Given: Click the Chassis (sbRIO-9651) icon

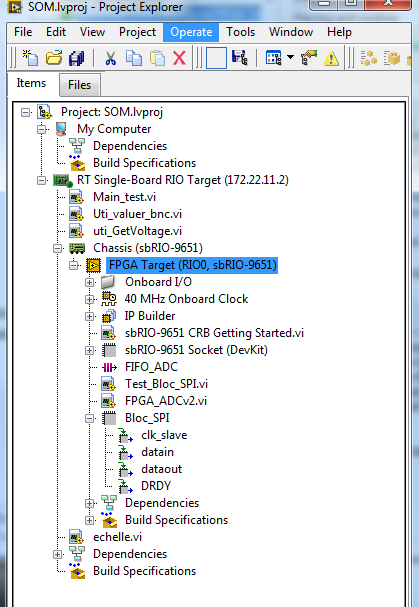Looking at the screenshot, I should [77, 248].
